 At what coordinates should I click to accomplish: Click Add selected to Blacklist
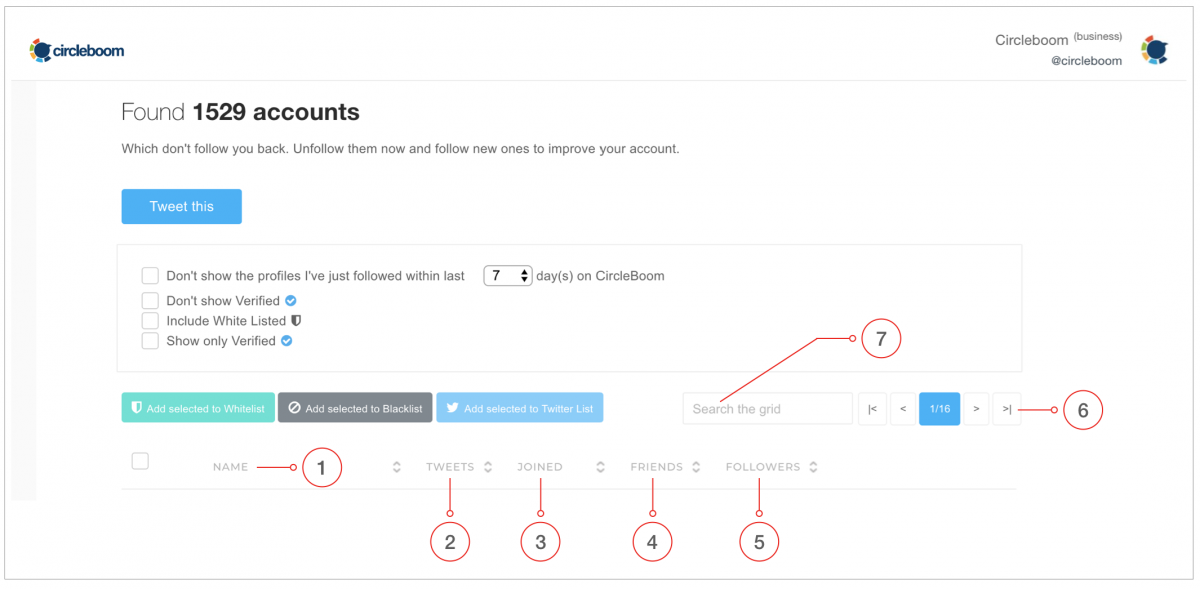pos(355,408)
